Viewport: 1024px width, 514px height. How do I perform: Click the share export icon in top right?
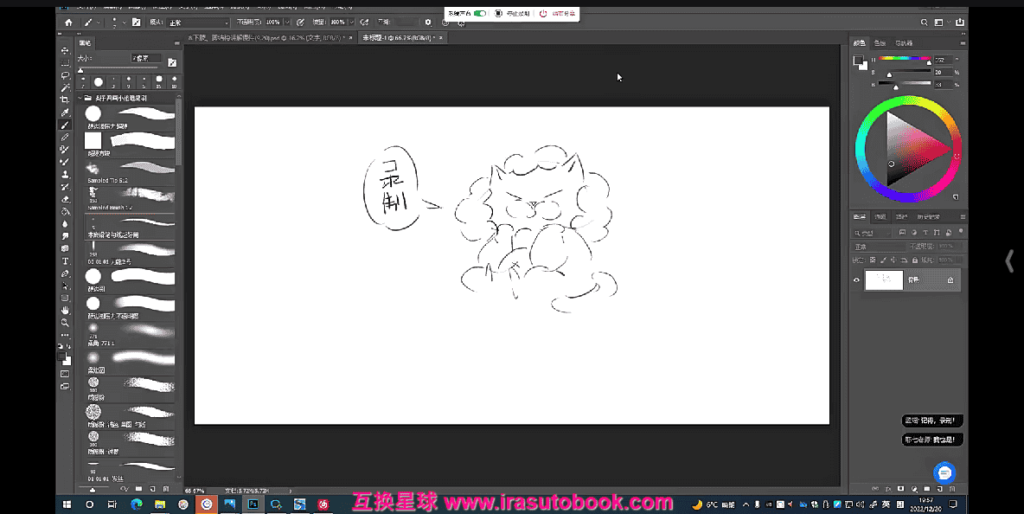tap(959, 22)
